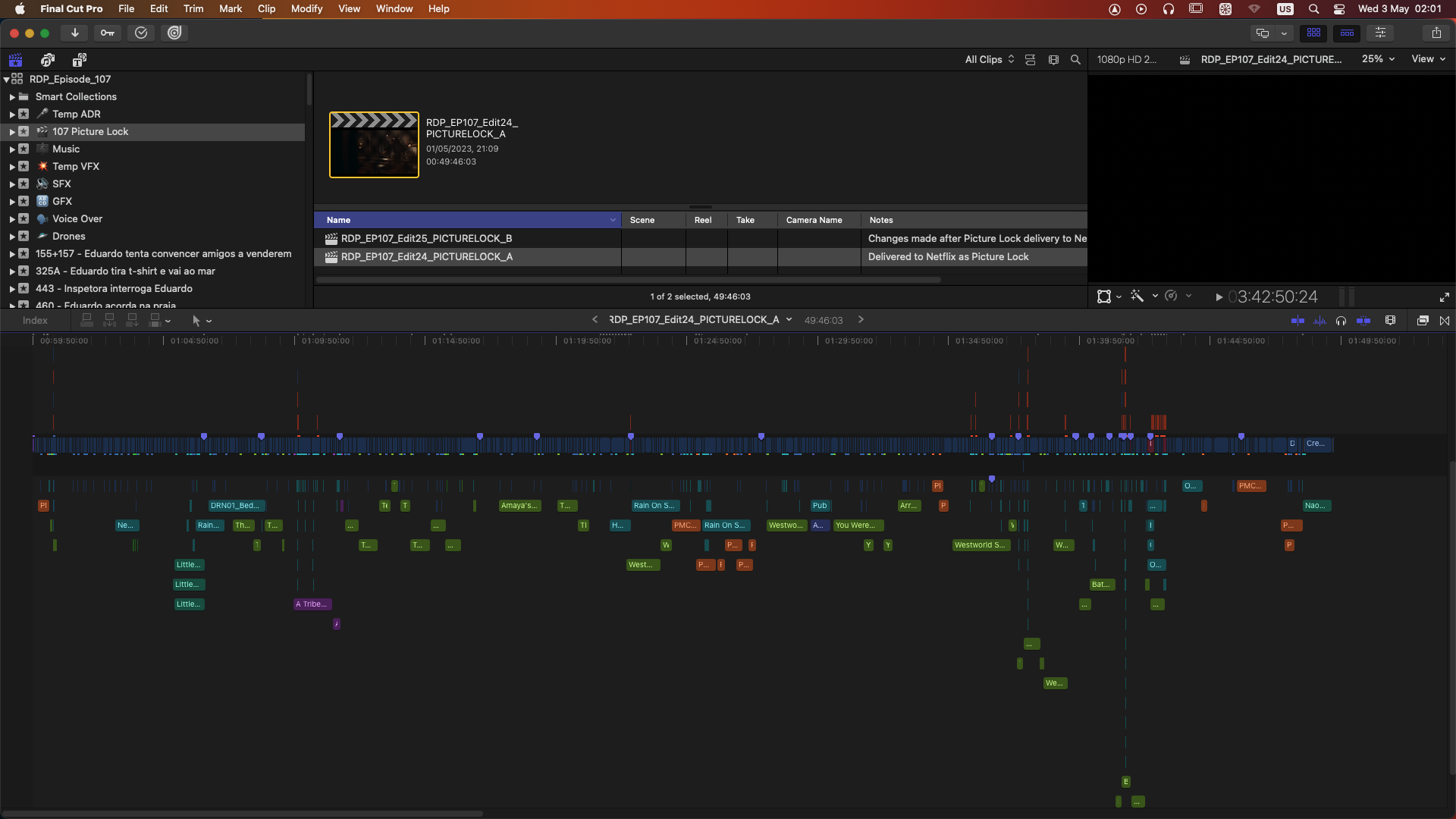
Task: Click the PICTURELOCK_A project thumbnail
Action: click(x=374, y=145)
